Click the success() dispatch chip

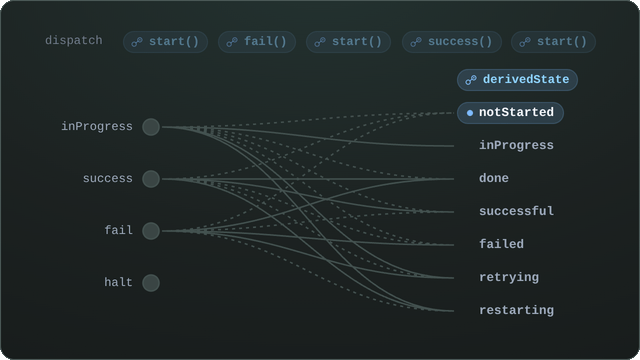pyautogui.click(x=451, y=42)
